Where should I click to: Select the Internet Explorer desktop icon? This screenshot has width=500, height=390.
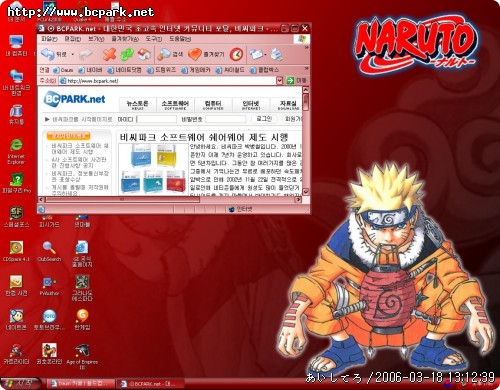click(16, 151)
